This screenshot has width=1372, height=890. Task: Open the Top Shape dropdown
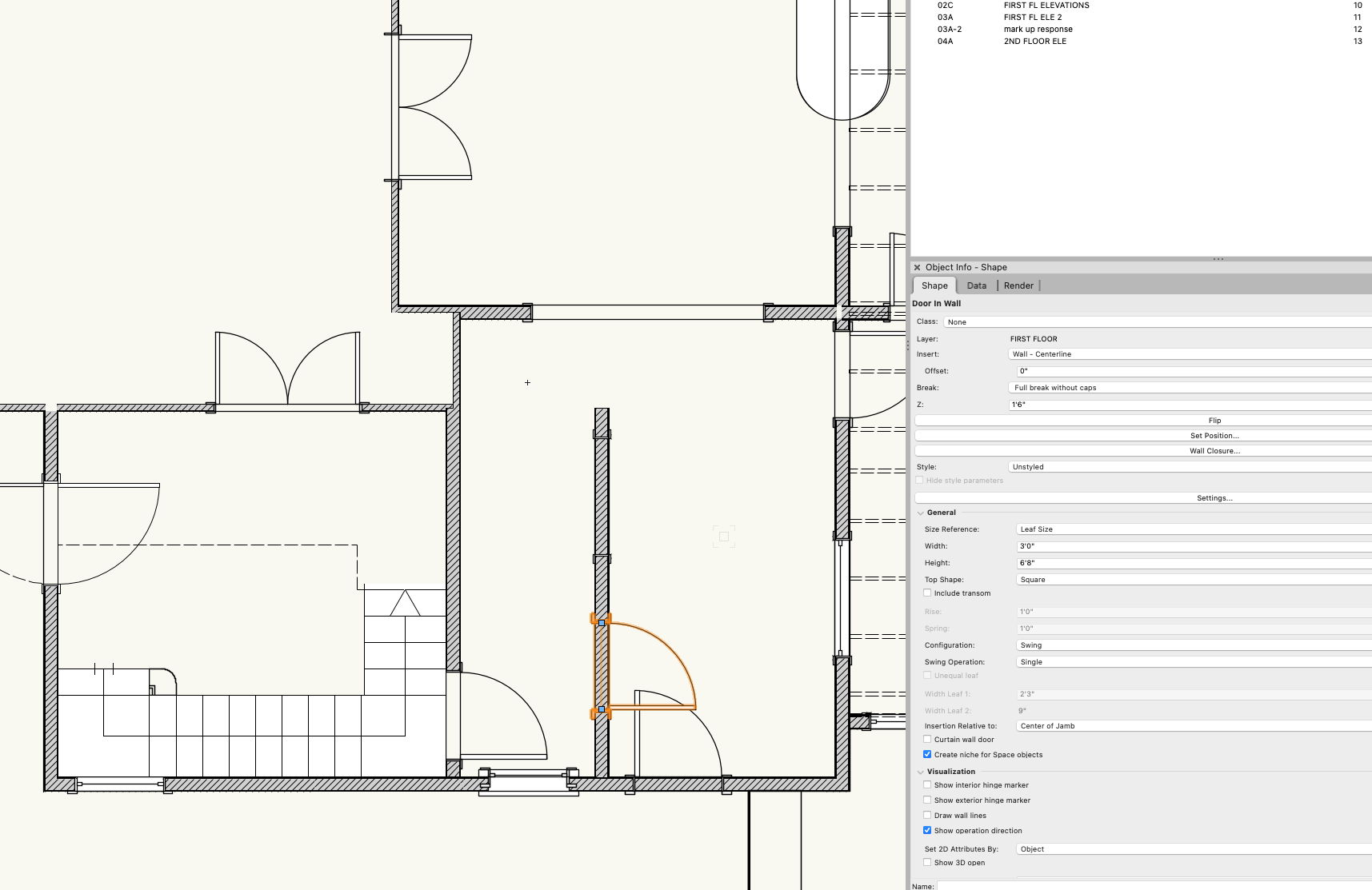pos(1192,580)
